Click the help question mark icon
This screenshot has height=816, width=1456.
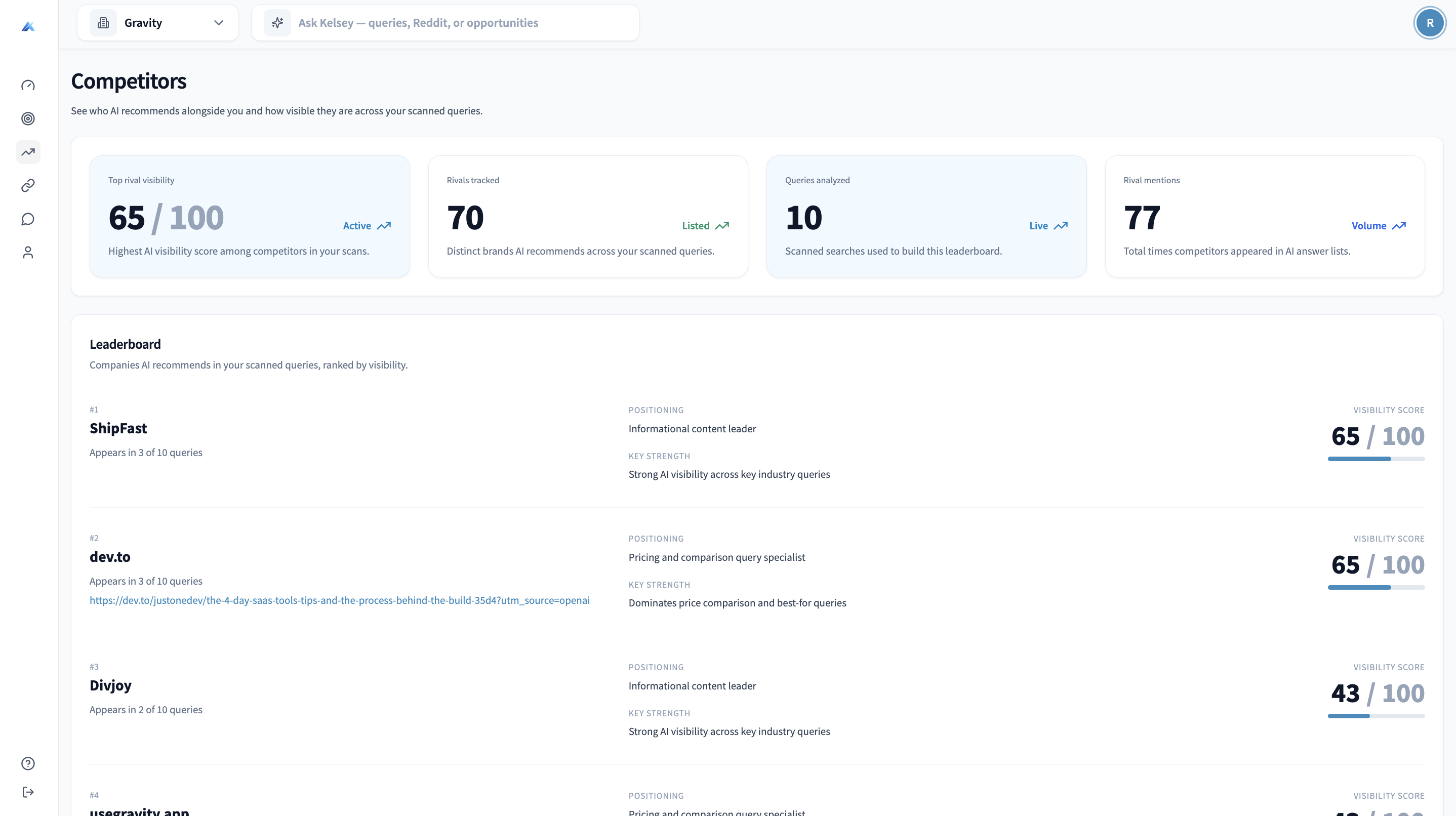pos(28,763)
